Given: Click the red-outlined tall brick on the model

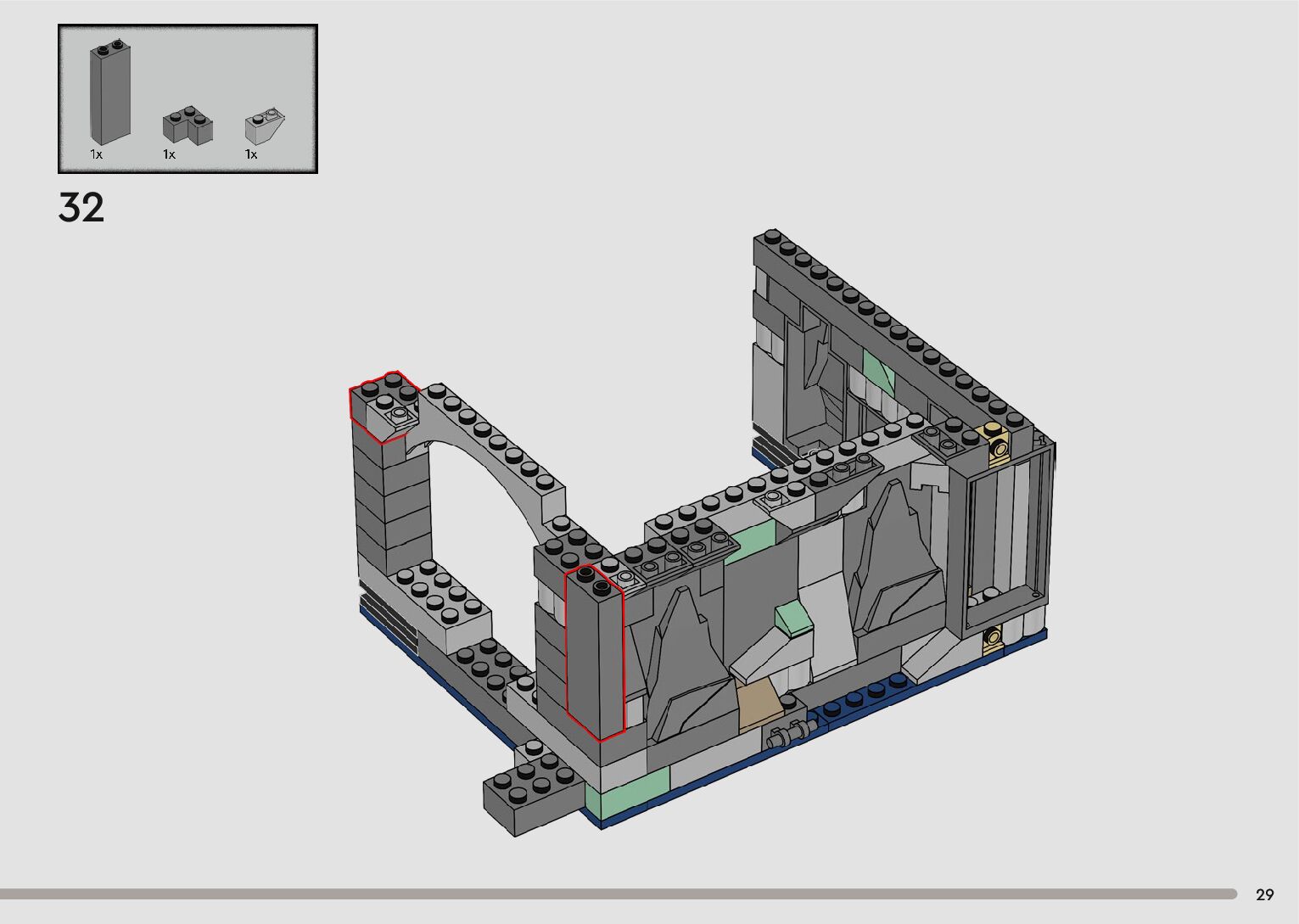Looking at the screenshot, I should (595, 653).
